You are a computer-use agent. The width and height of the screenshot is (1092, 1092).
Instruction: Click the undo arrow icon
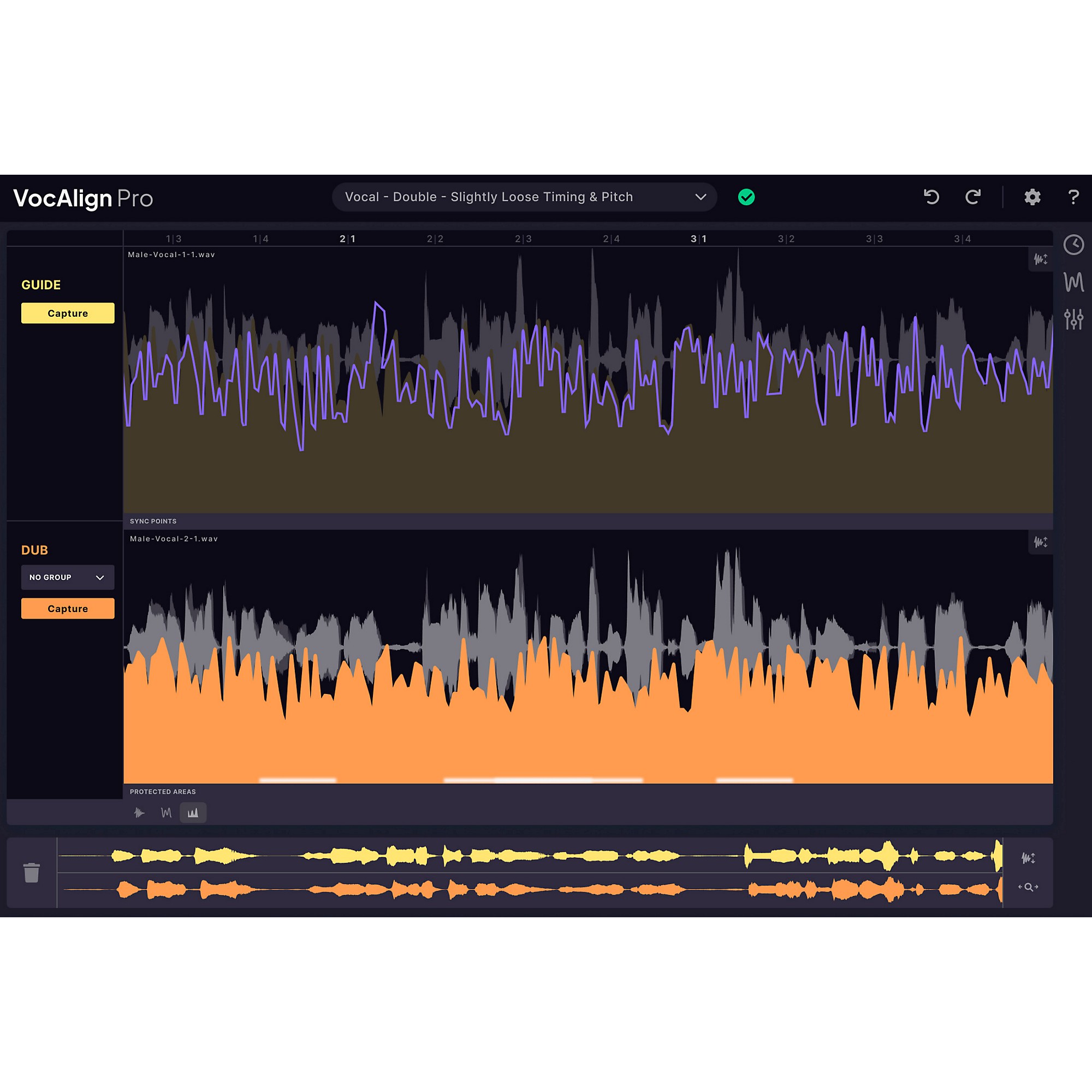tap(931, 197)
